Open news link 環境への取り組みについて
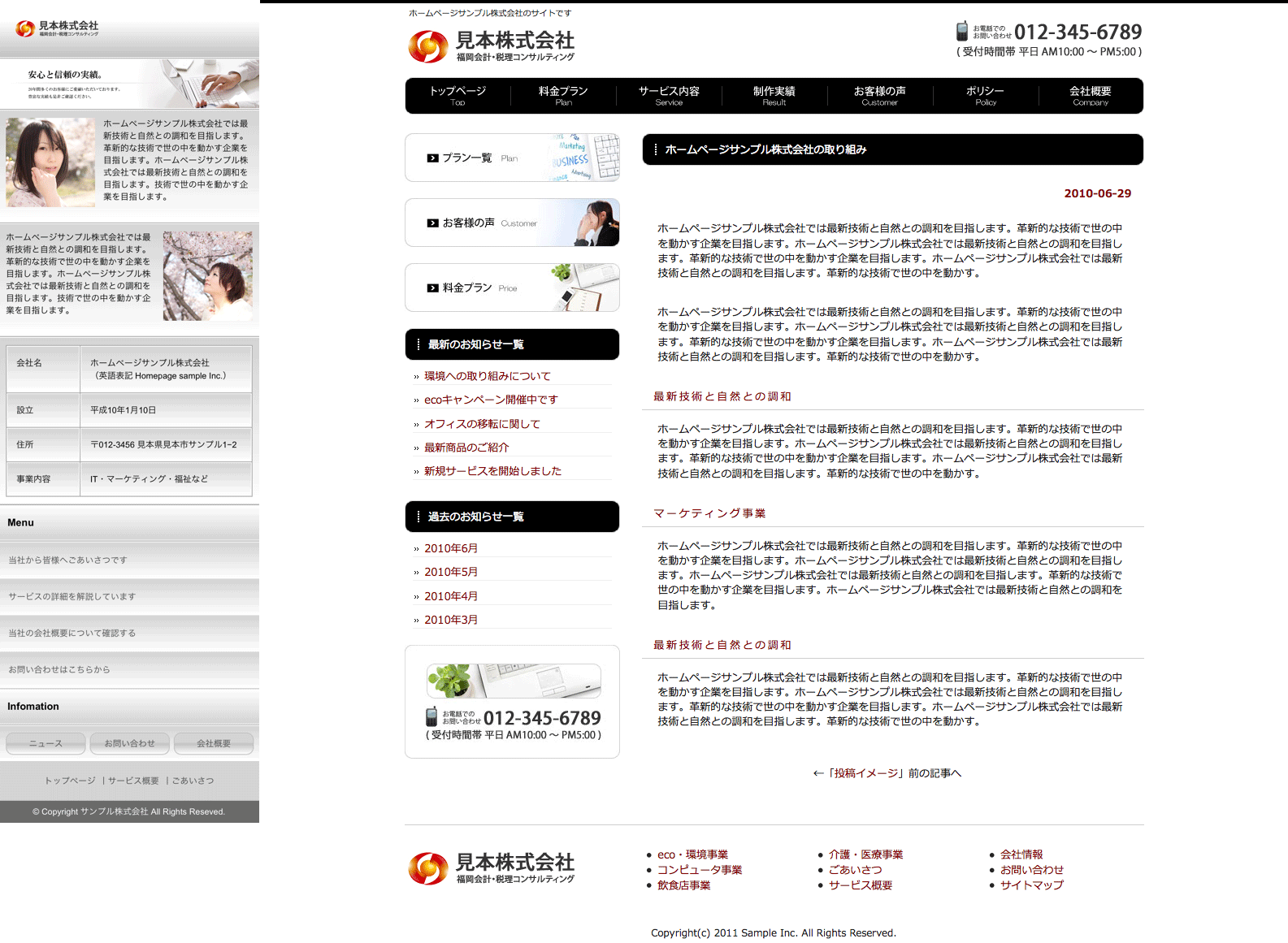1288x943 pixels. pos(487,376)
